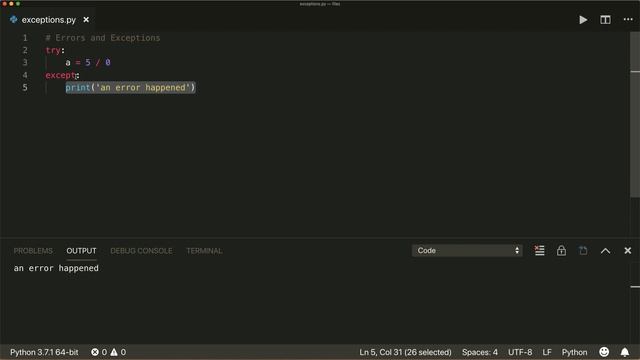640x360 pixels.
Task: Maximize the panel with the chevron up
Action: coord(605,251)
